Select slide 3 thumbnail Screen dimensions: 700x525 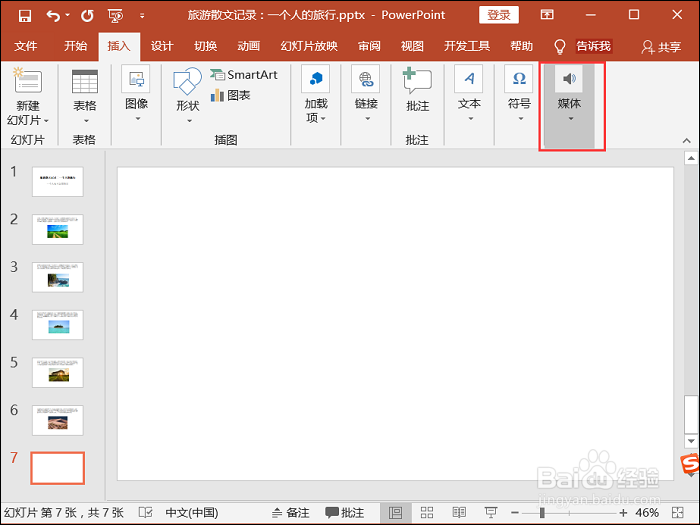tap(58, 277)
